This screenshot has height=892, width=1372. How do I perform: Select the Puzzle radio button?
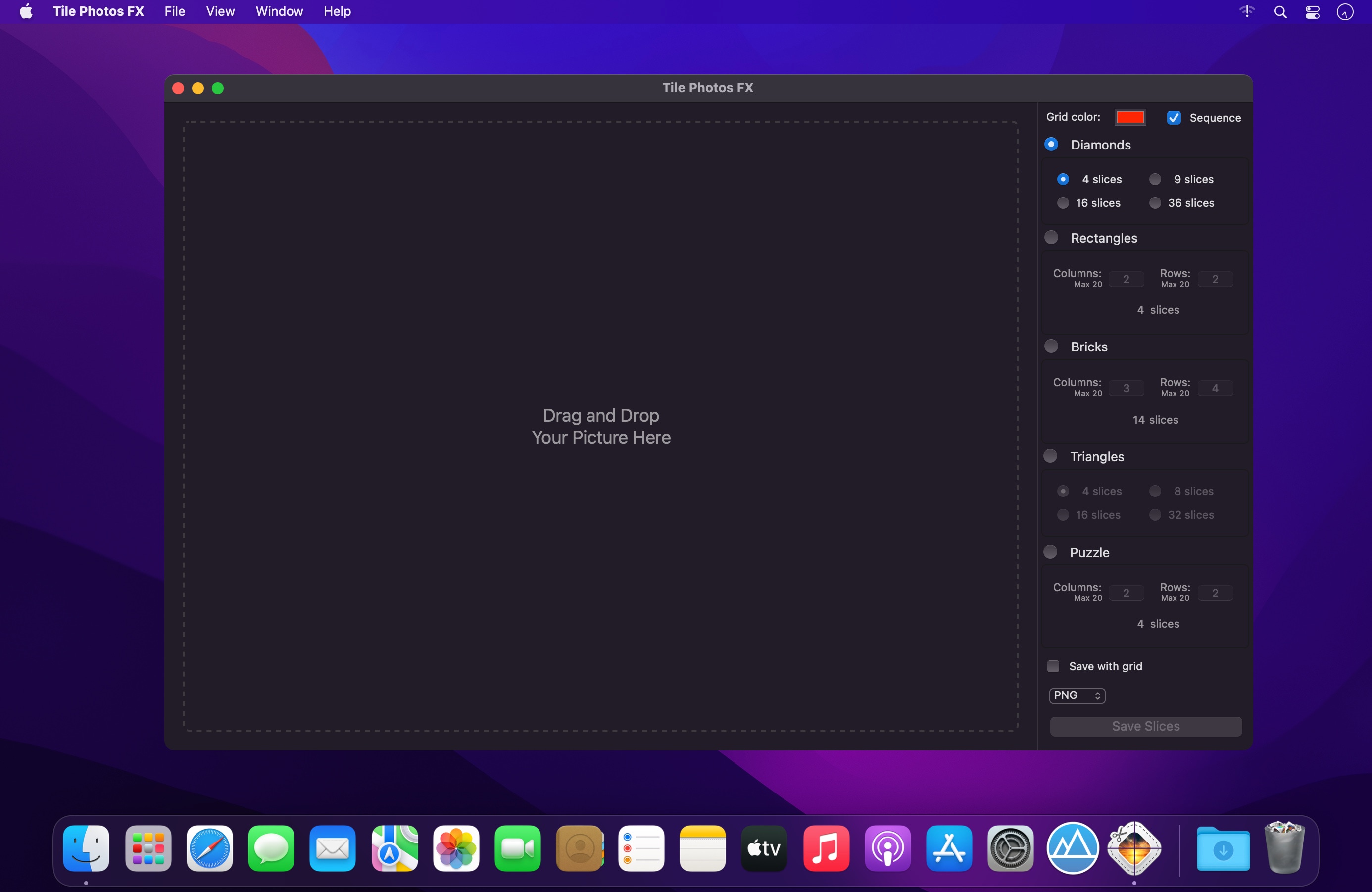tap(1050, 552)
